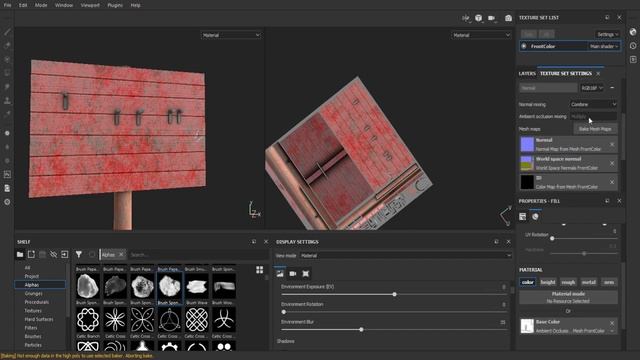Open the camera tab in Display Settings

pos(293,273)
